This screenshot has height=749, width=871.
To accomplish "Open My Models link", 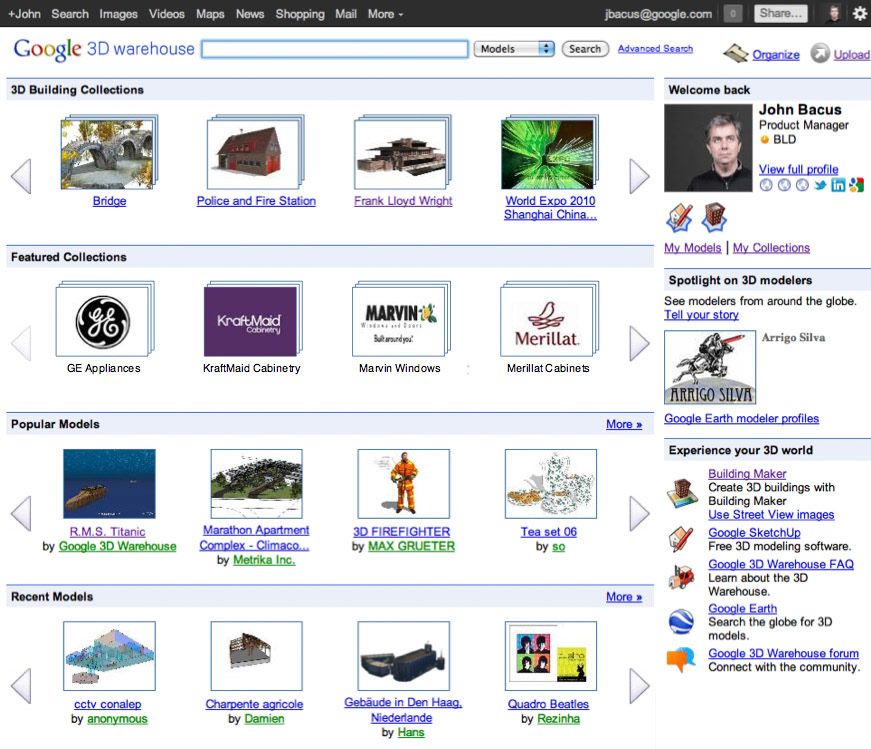I will pos(693,248).
